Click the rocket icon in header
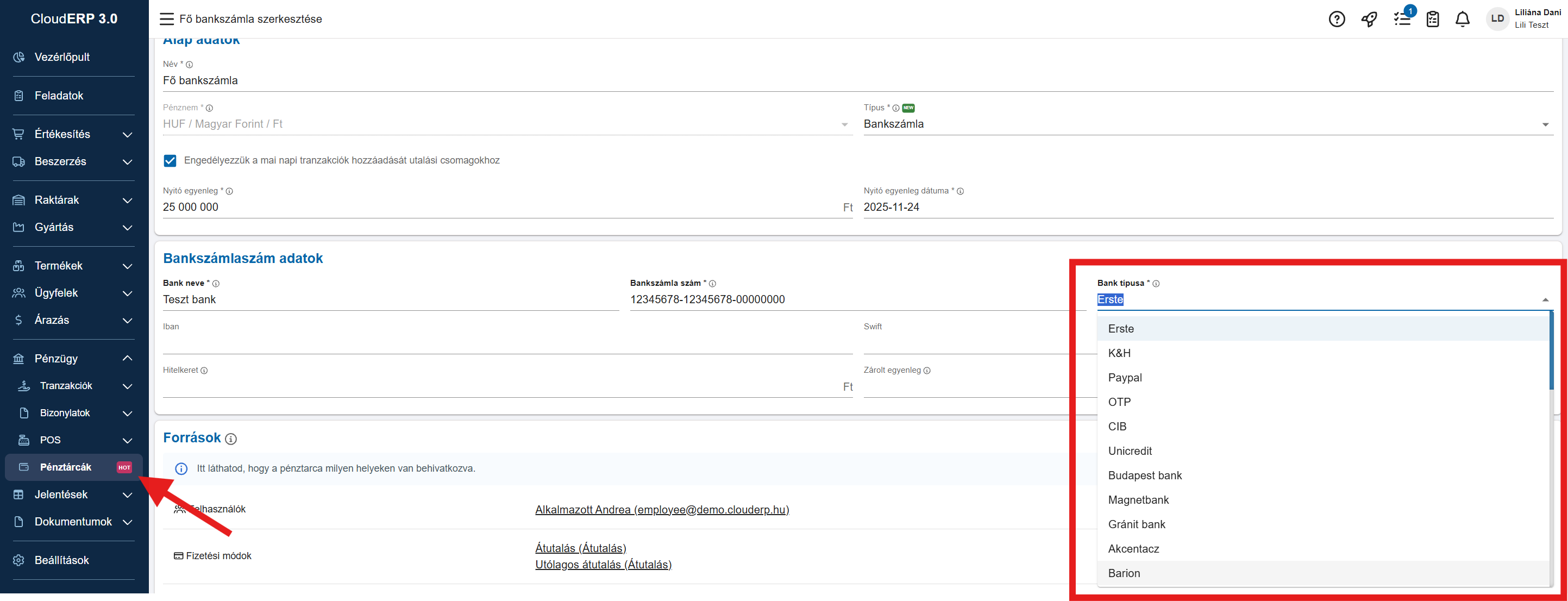This screenshot has height=601, width=1568. 1369,20
